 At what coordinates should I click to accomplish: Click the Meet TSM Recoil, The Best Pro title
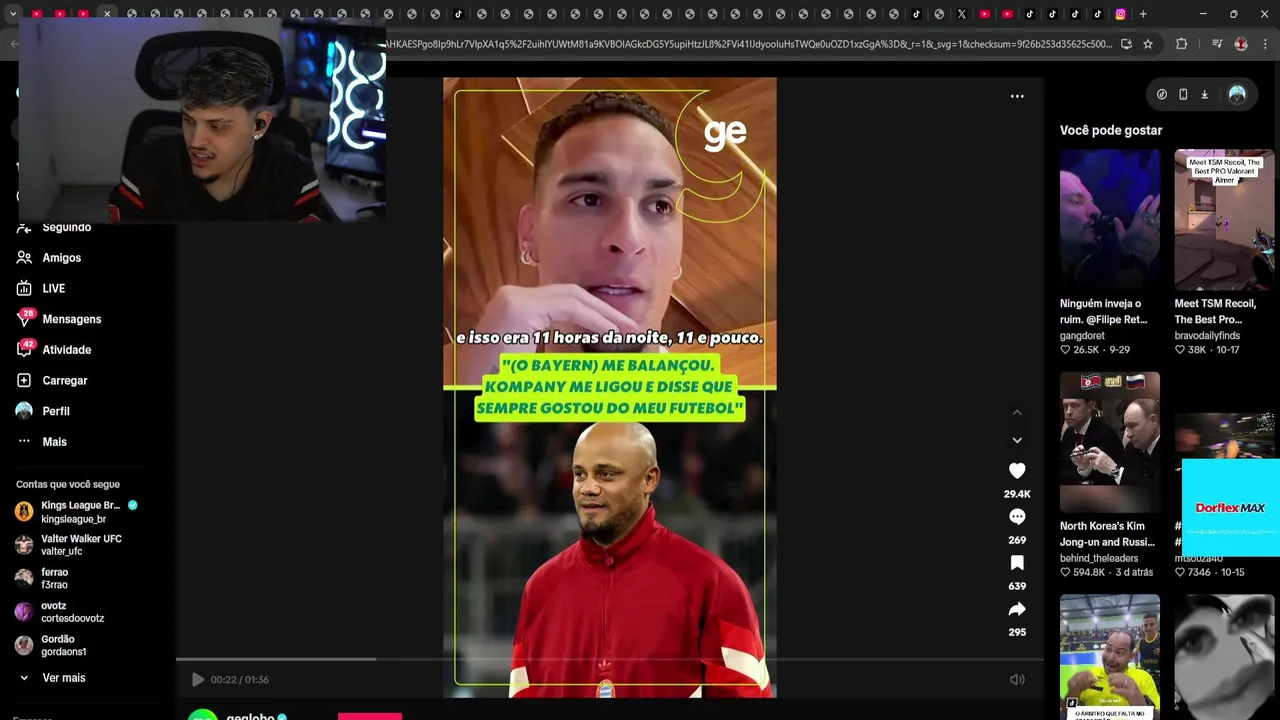coord(1215,312)
